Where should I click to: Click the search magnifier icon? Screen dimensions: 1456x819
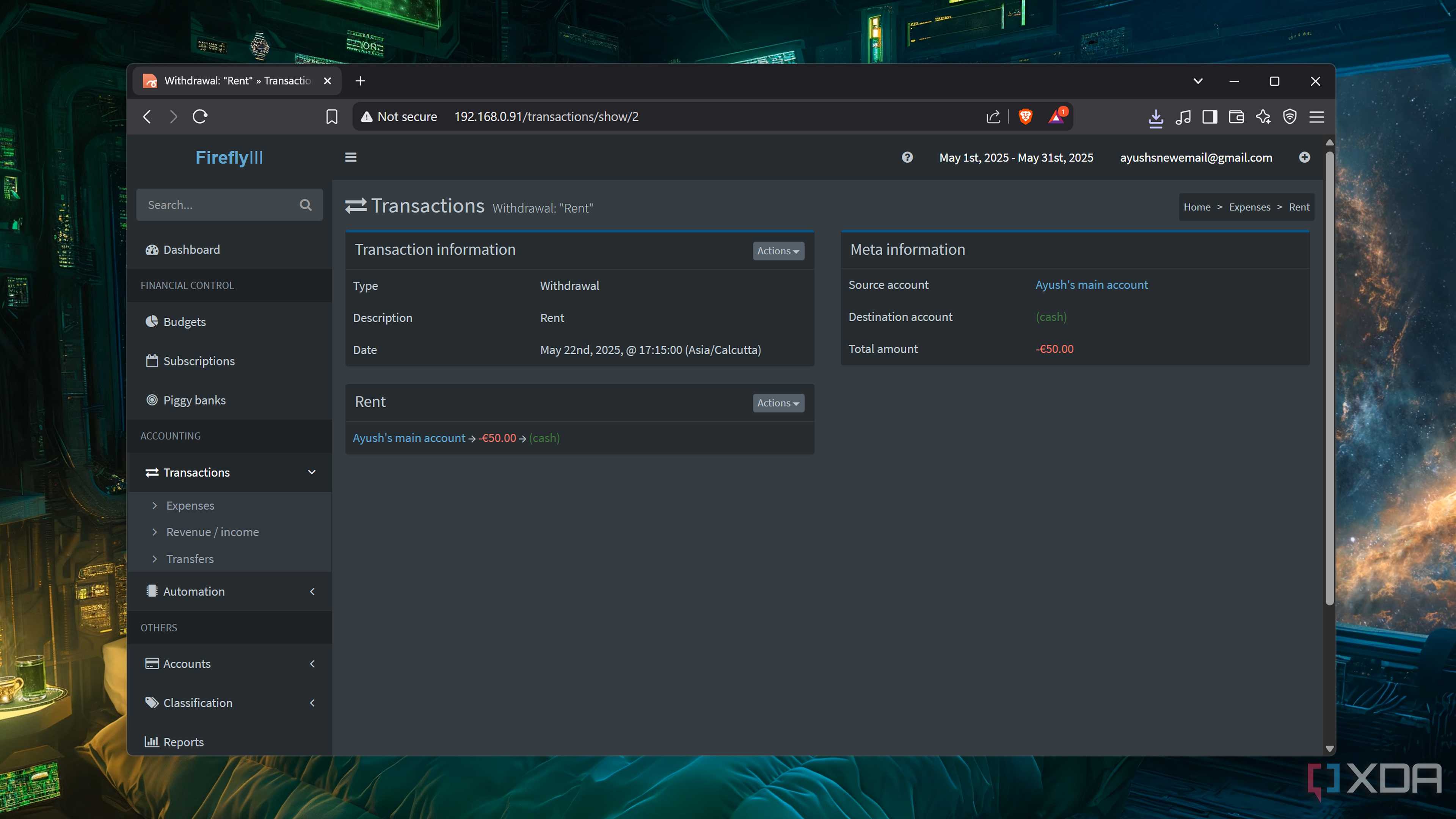click(306, 205)
